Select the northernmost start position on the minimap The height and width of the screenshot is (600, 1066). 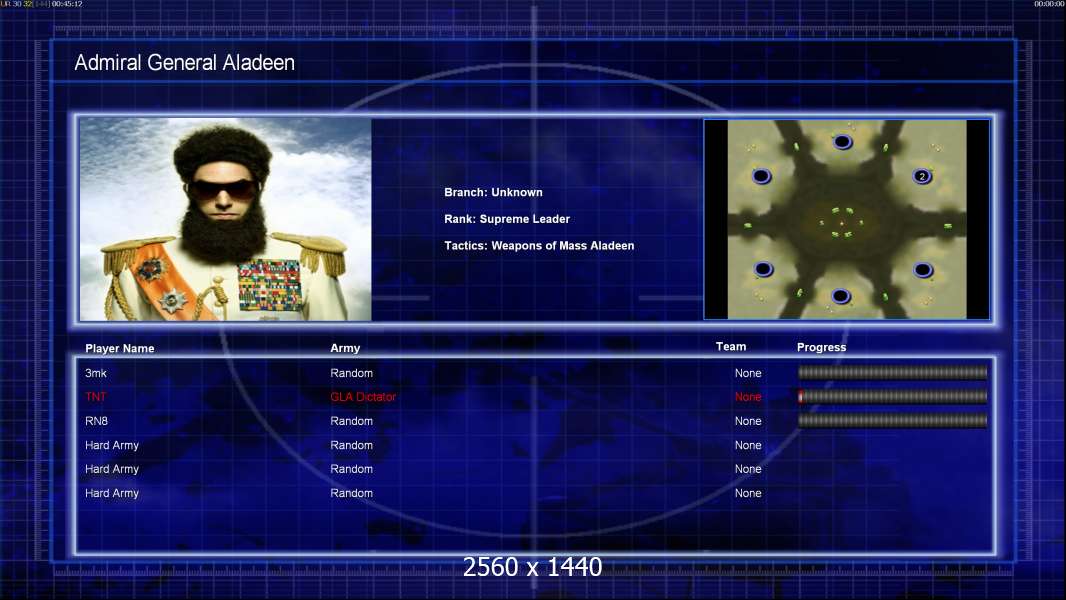click(842, 141)
